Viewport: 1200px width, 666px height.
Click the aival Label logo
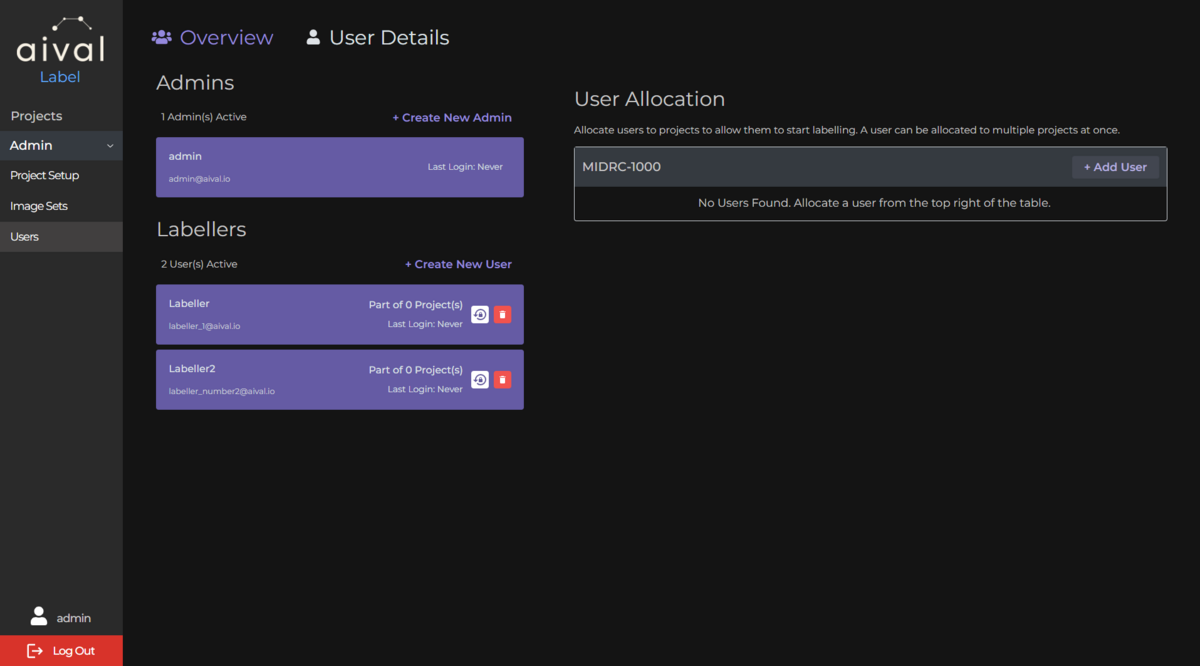pyautogui.click(x=60, y=50)
